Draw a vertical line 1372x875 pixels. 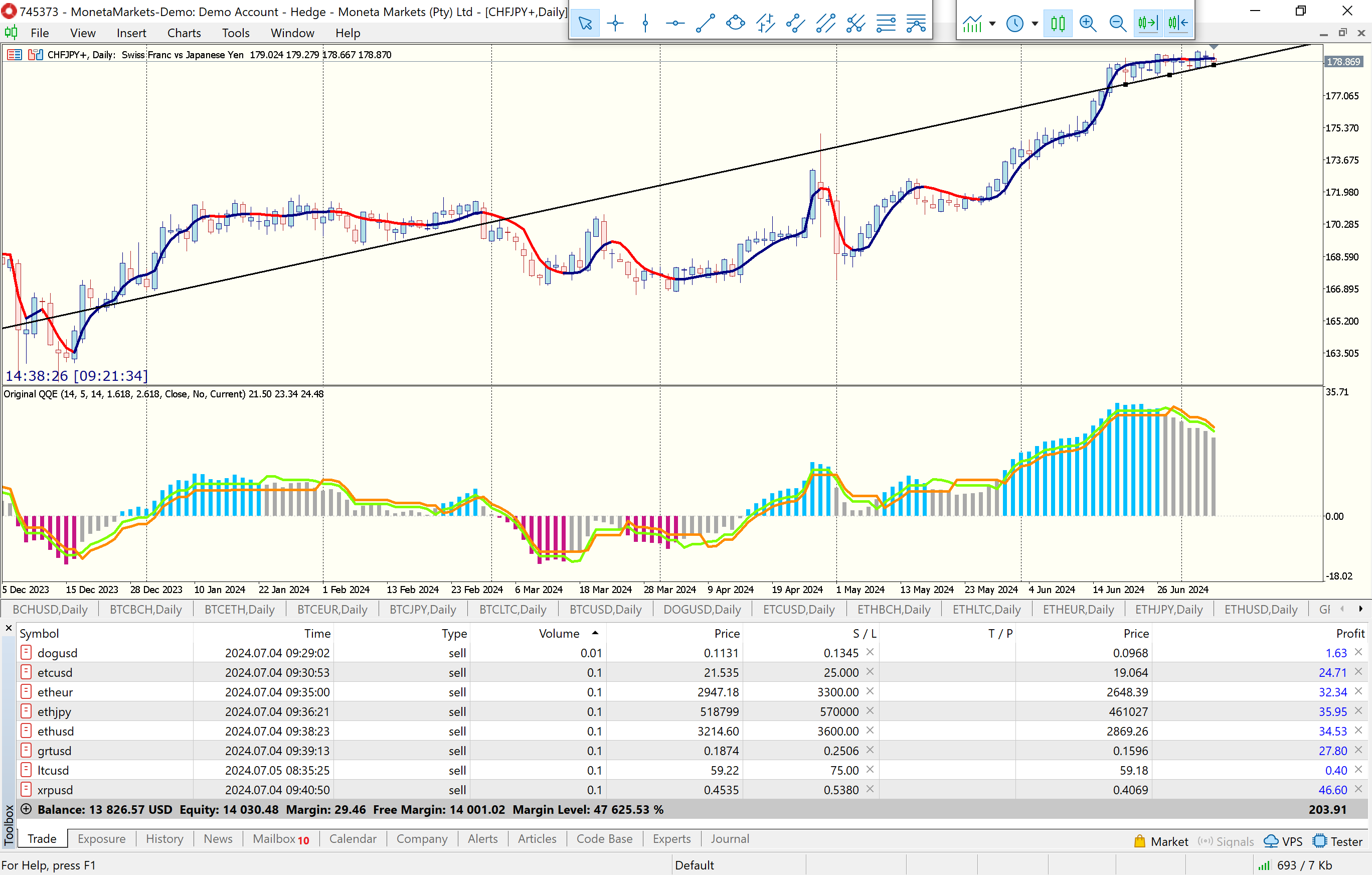coord(645,24)
